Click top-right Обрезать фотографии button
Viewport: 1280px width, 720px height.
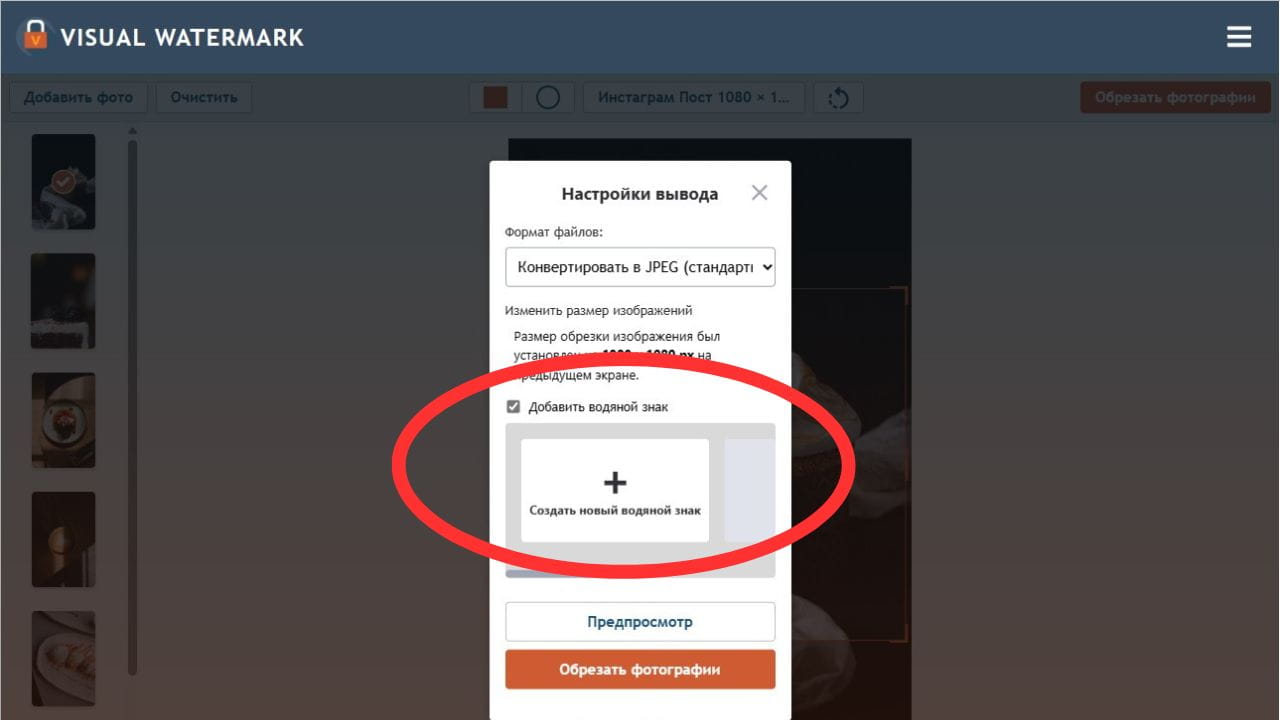[x=1175, y=98]
